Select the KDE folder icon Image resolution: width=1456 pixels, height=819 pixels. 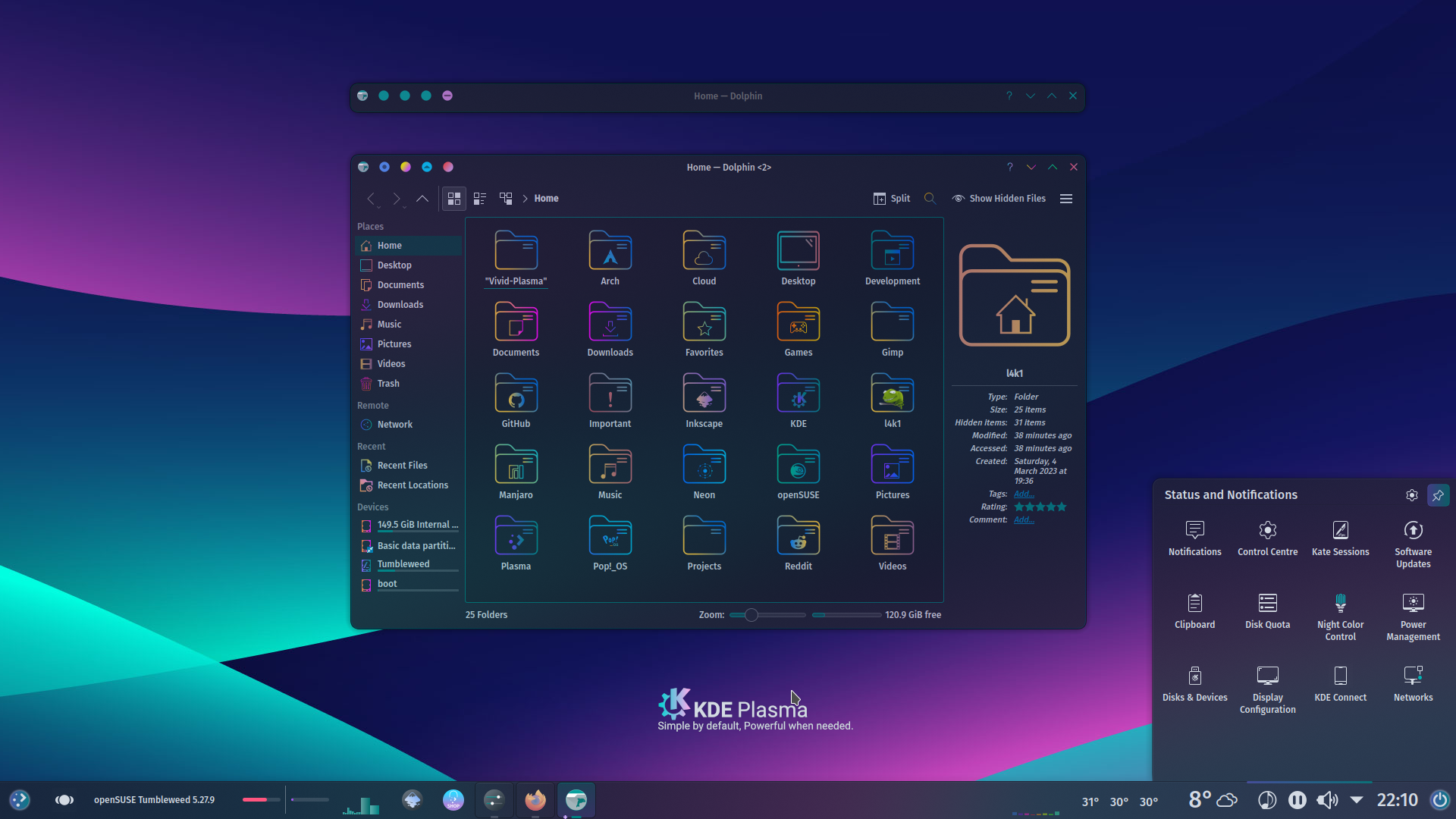coord(799,393)
